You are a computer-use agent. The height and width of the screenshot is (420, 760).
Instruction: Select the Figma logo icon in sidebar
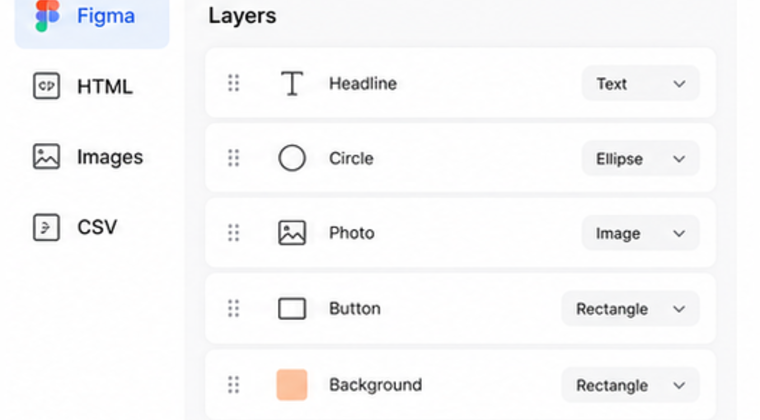47,16
